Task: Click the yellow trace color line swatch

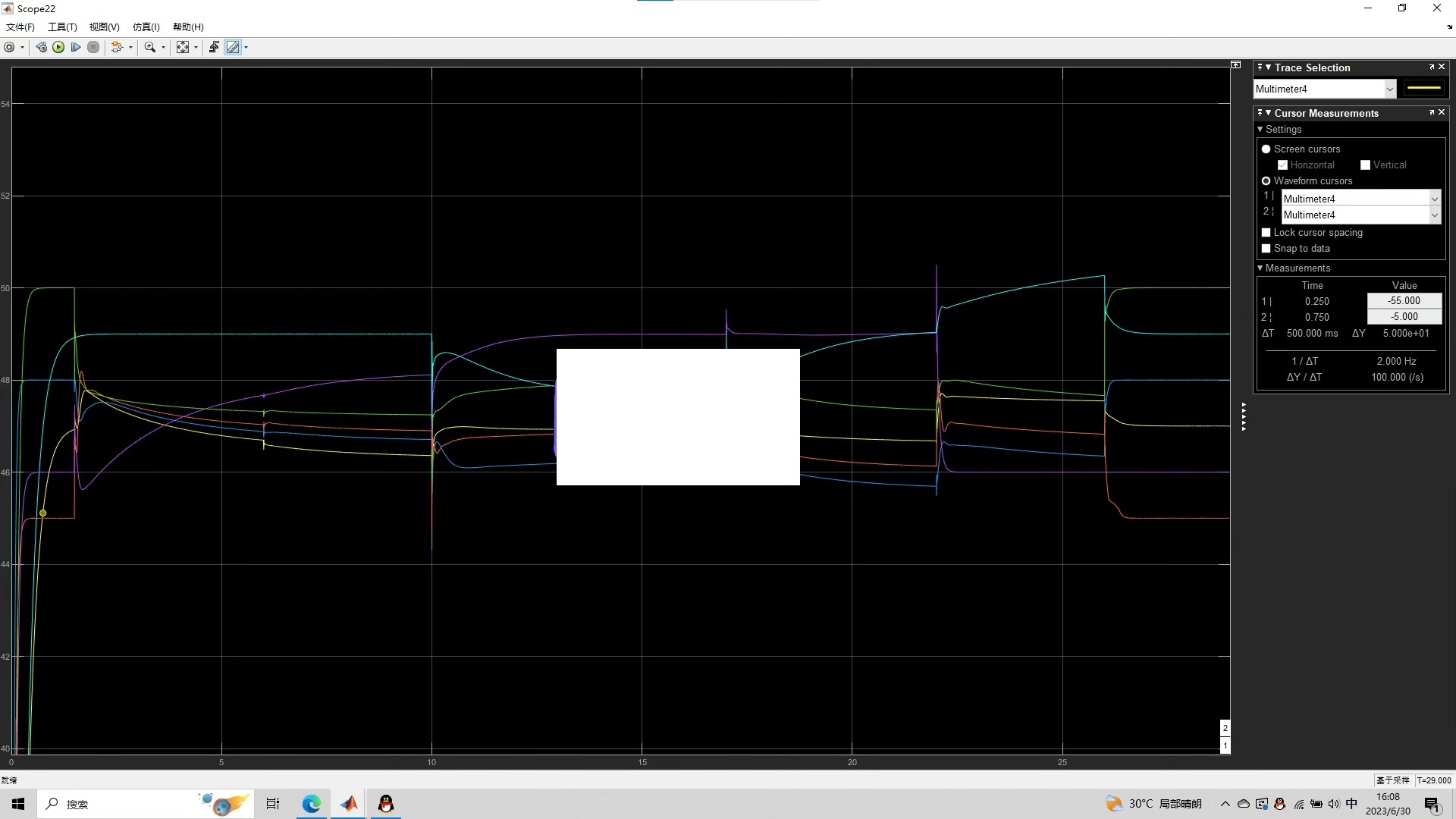Action: coord(1423,89)
